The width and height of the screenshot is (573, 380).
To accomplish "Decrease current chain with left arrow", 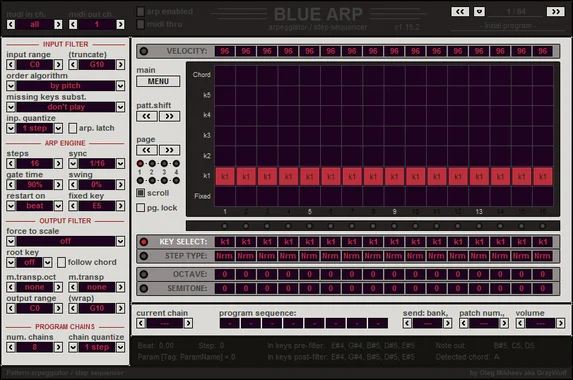I will click(x=141, y=323).
